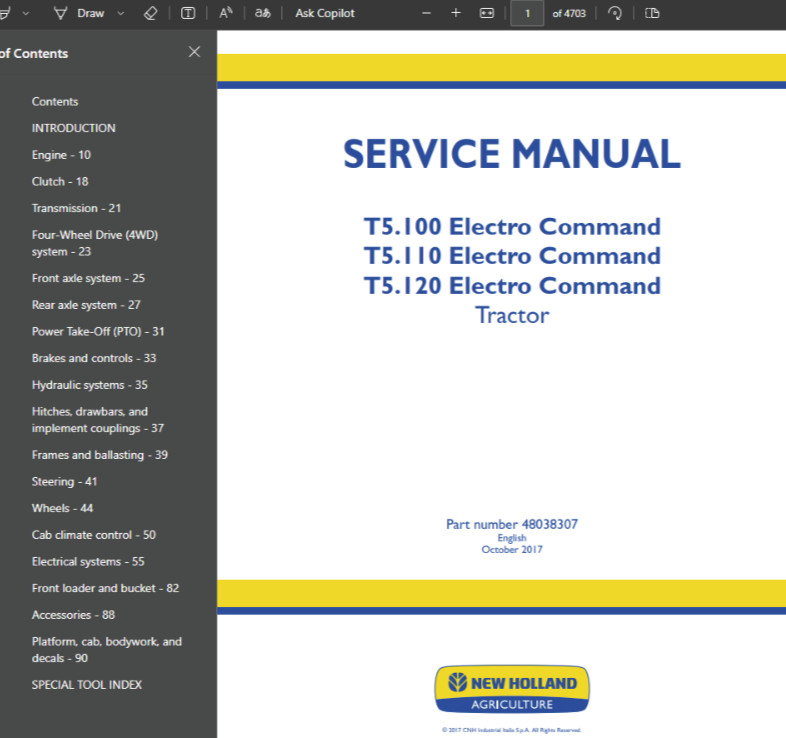Open Power Take-Off (PTO) - 31
Viewport: 786px width, 738px height.
(98, 331)
